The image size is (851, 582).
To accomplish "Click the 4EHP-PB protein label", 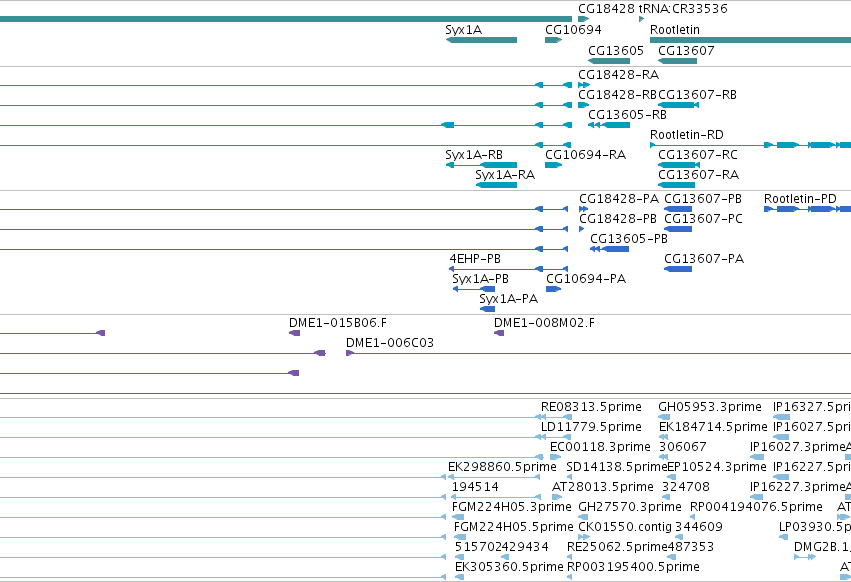I will pos(475,259).
